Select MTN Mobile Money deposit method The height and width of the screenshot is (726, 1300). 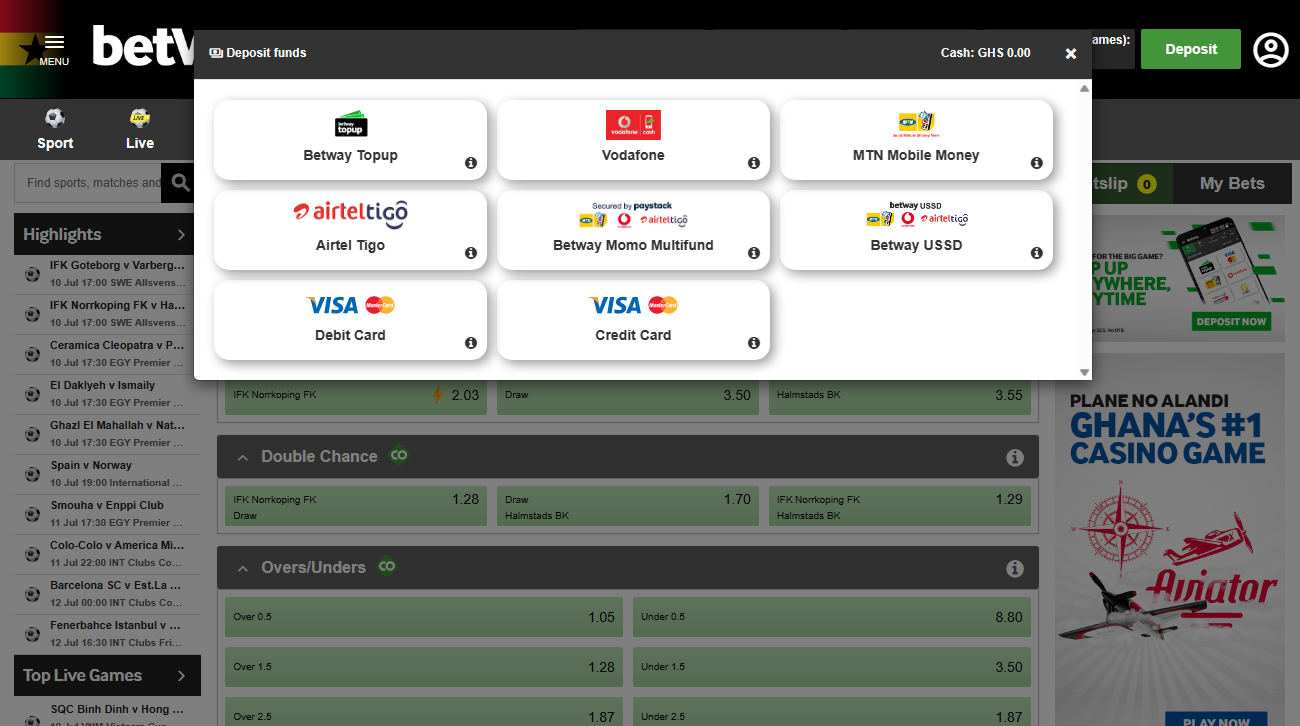(x=916, y=140)
